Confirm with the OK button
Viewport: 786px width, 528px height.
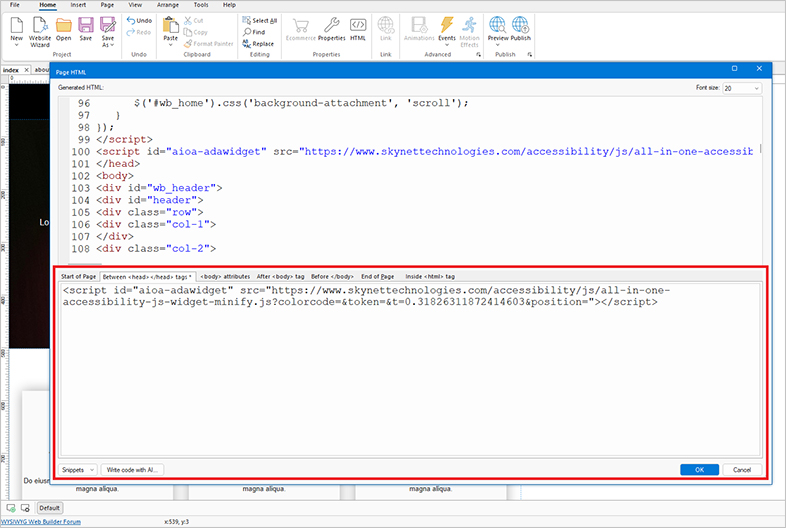coord(699,470)
